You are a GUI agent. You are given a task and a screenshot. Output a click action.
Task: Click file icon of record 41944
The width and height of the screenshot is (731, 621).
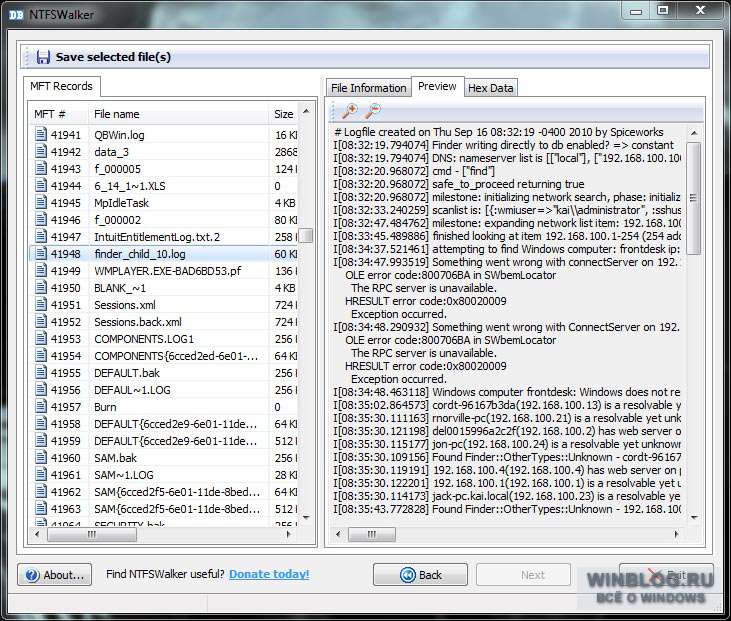tap(41, 186)
